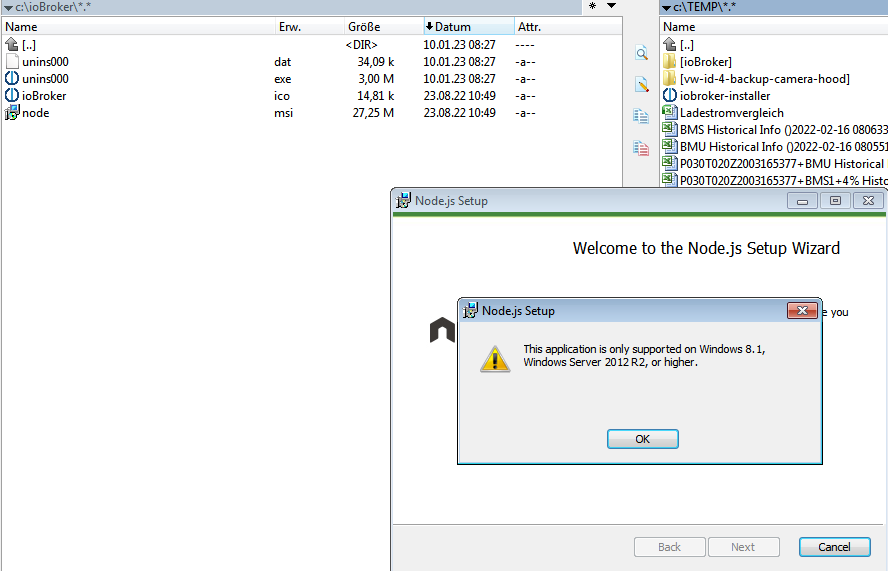The height and width of the screenshot is (571, 888).
Task: Select the iobroker-installer file name
Action: coord(725,96)
